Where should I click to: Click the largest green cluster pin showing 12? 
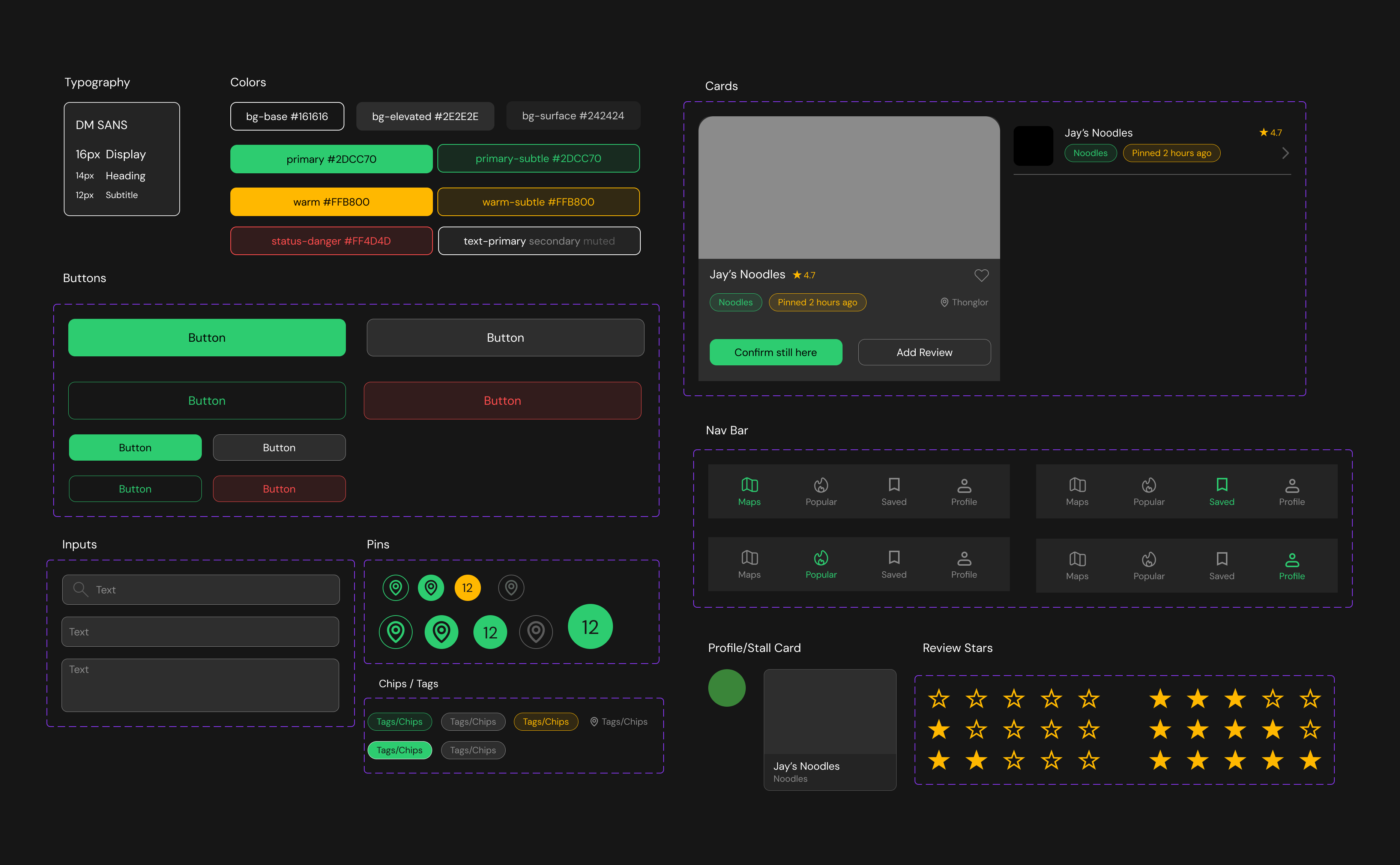(x=590, y=626)
